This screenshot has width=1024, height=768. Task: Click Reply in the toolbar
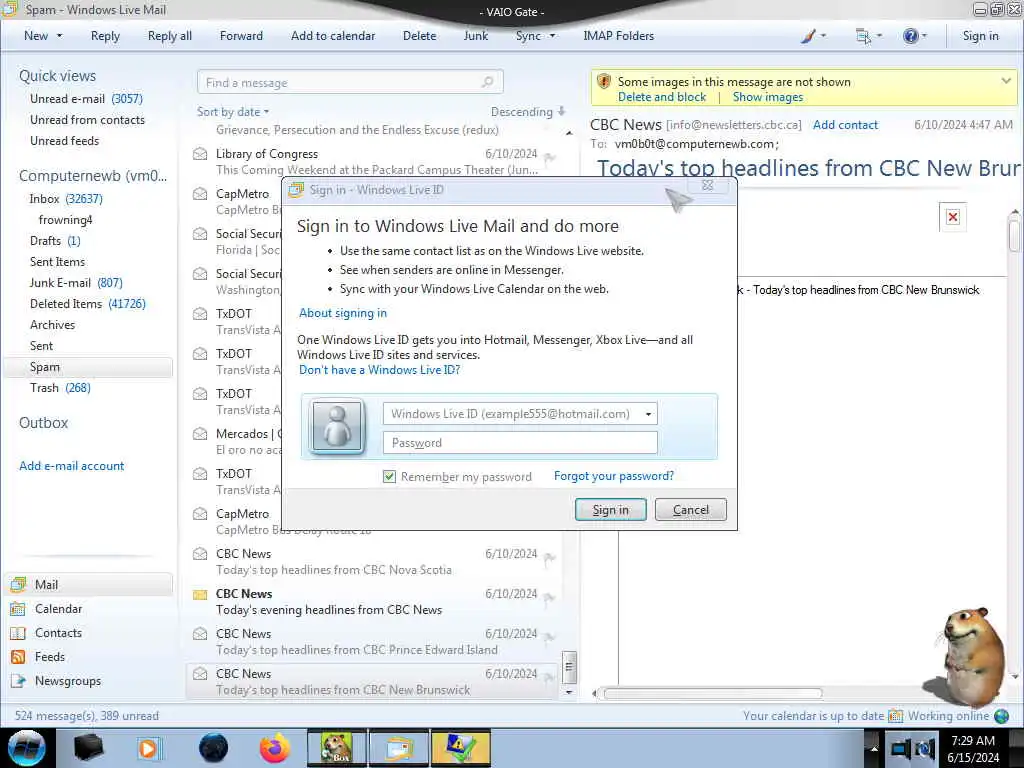click(x=105, y=36)
